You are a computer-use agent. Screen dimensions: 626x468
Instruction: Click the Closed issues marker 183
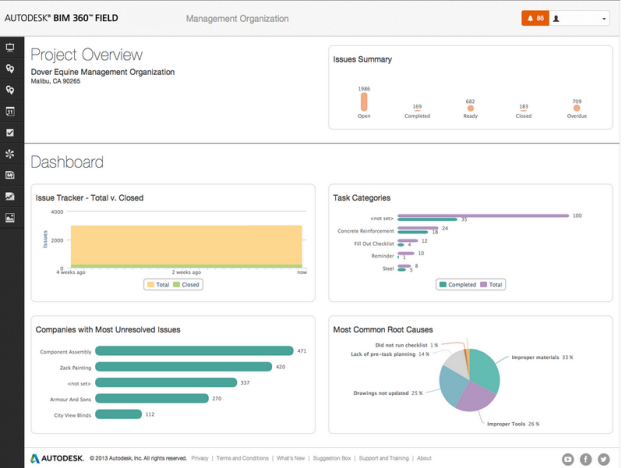(523, 111)
